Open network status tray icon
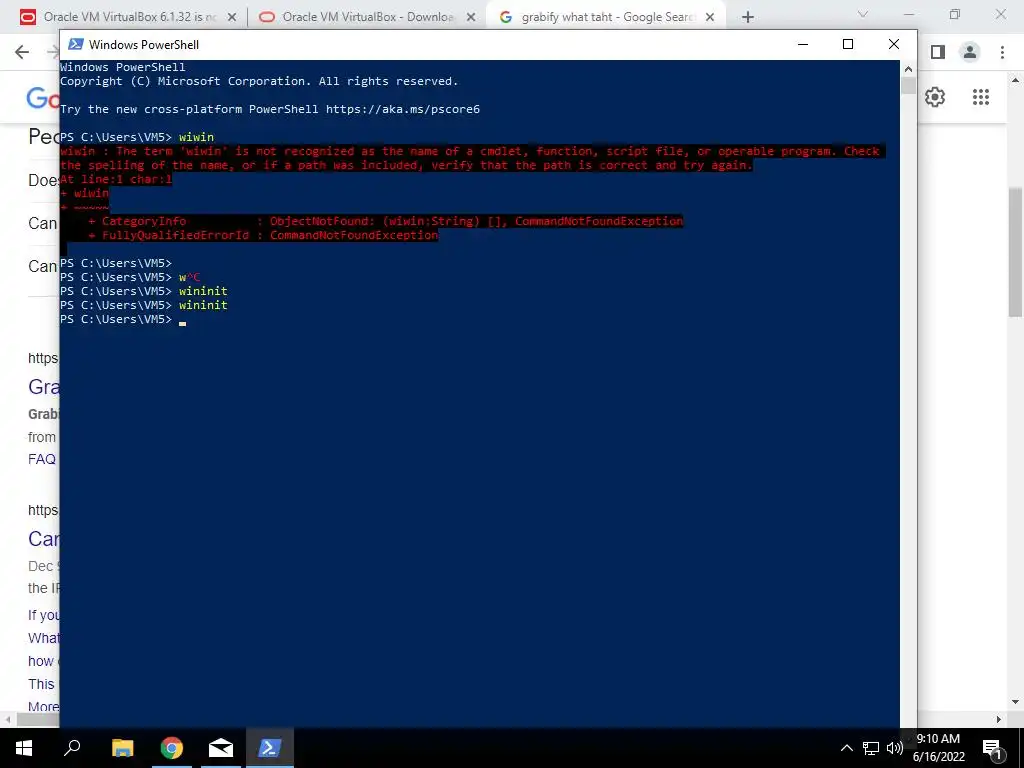The image size is (1024, 768). (x=871, y=748)
